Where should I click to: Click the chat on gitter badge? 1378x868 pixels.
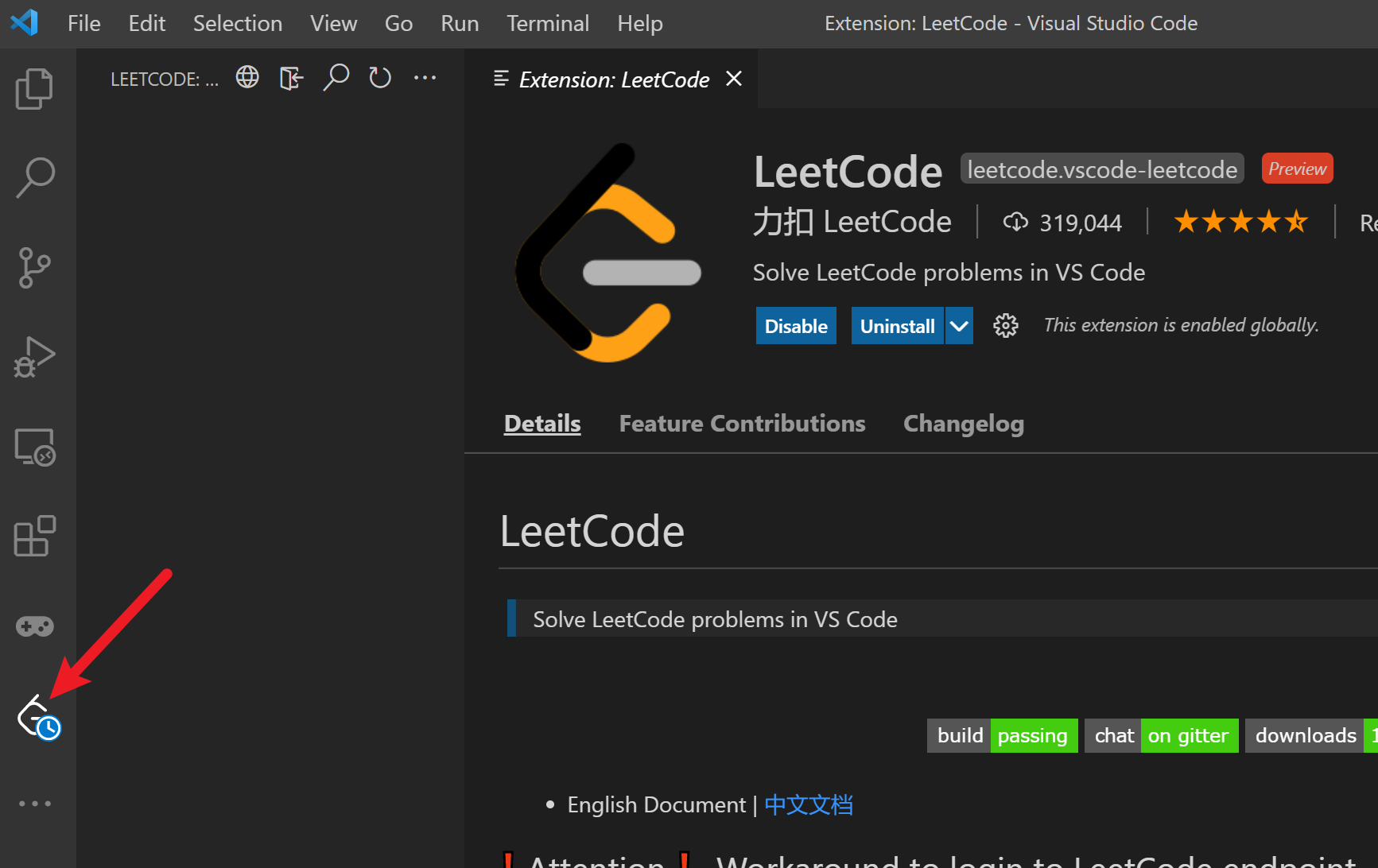click(x=1162, y=735)
